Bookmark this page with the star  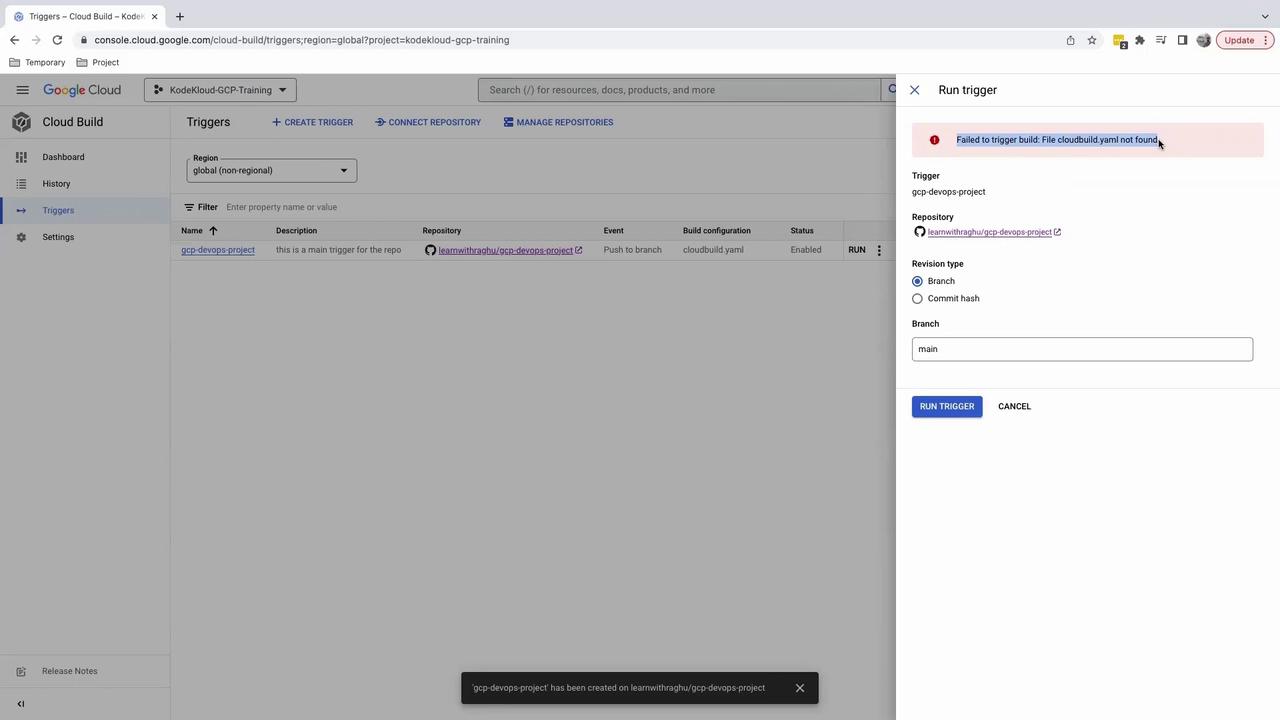[x=1092, y=40]
